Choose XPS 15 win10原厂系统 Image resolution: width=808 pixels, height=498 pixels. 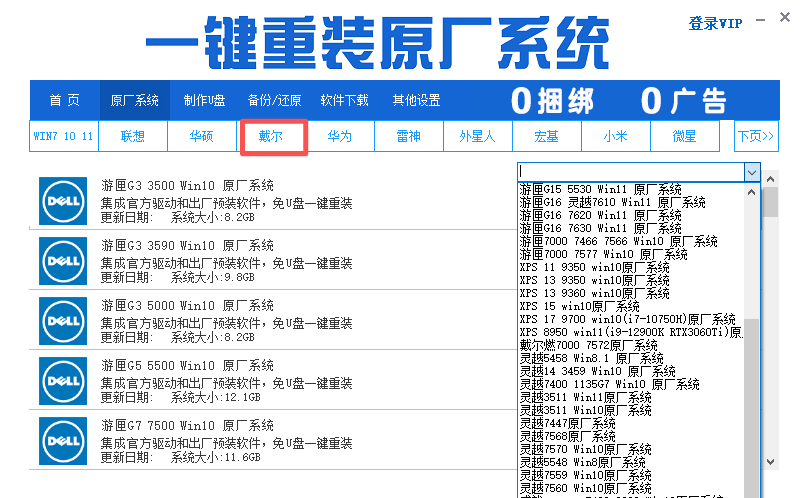(x=579, y=306)
